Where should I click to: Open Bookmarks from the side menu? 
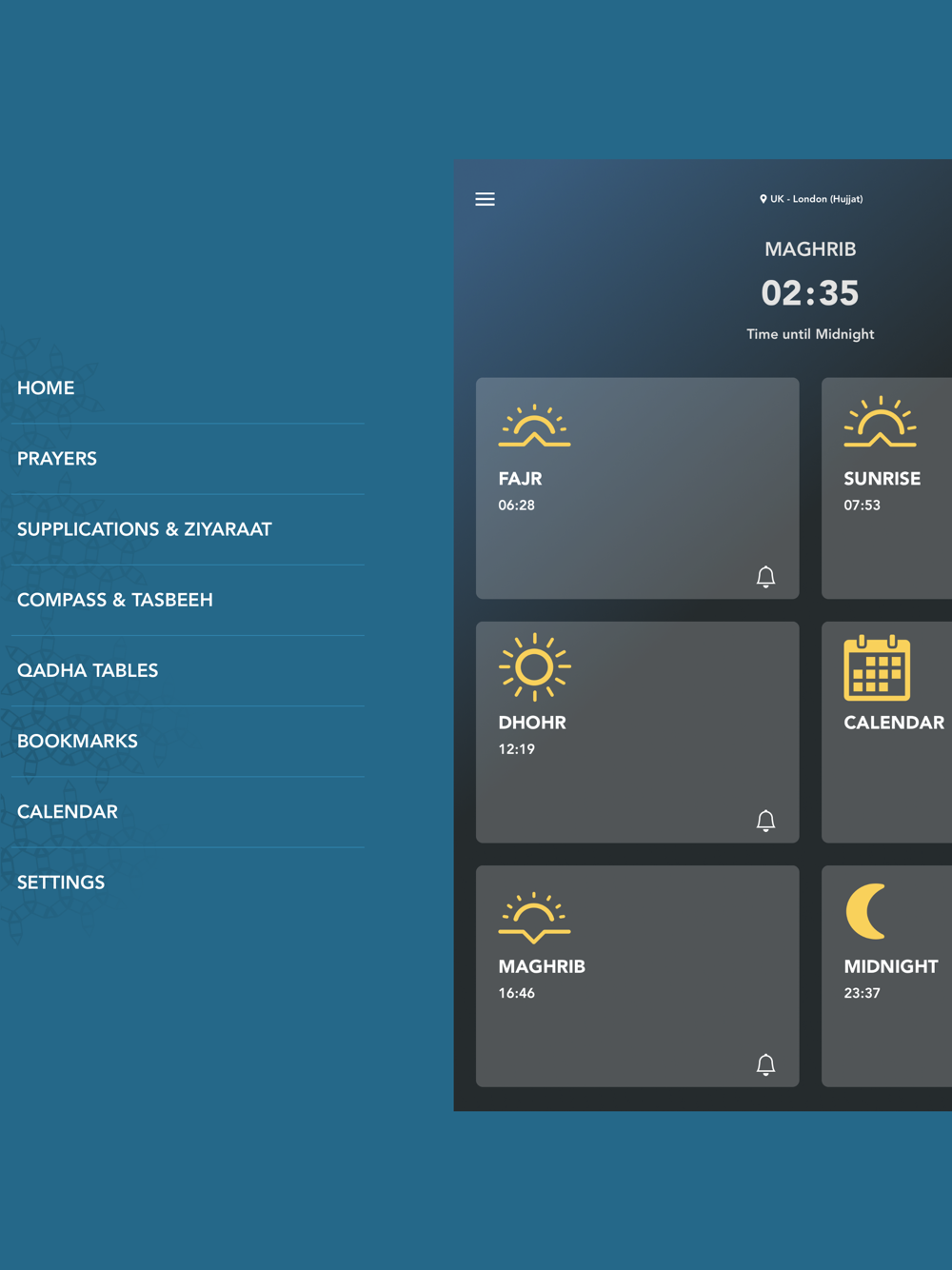tap(188, 741)
